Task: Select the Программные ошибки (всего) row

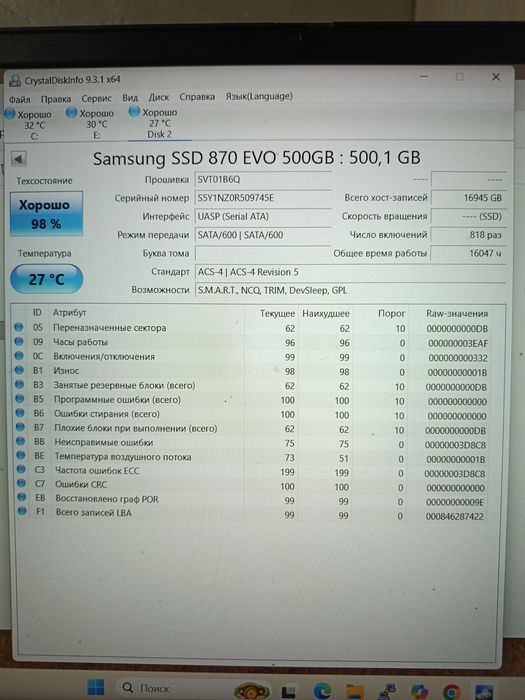Action: coord(251,400)
